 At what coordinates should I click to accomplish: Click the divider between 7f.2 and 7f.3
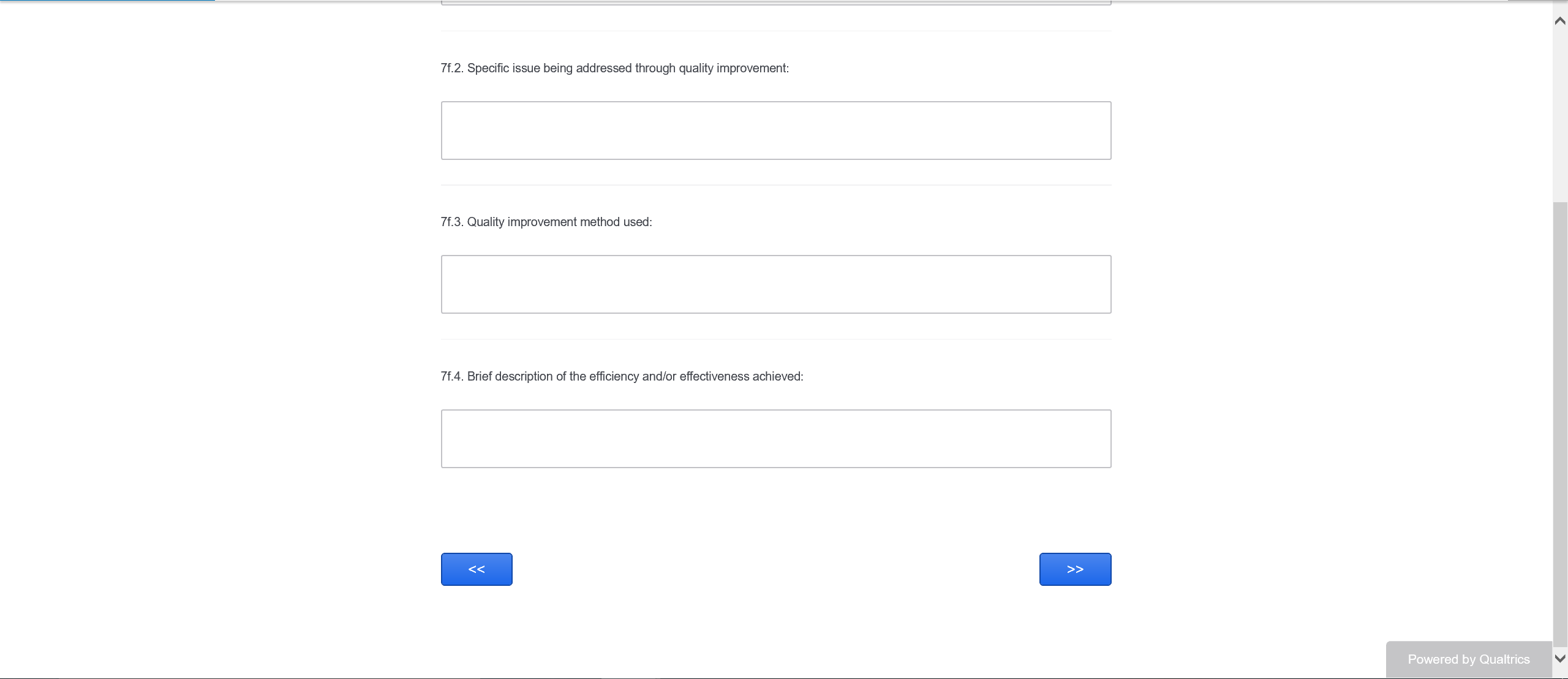coord(776,185)
